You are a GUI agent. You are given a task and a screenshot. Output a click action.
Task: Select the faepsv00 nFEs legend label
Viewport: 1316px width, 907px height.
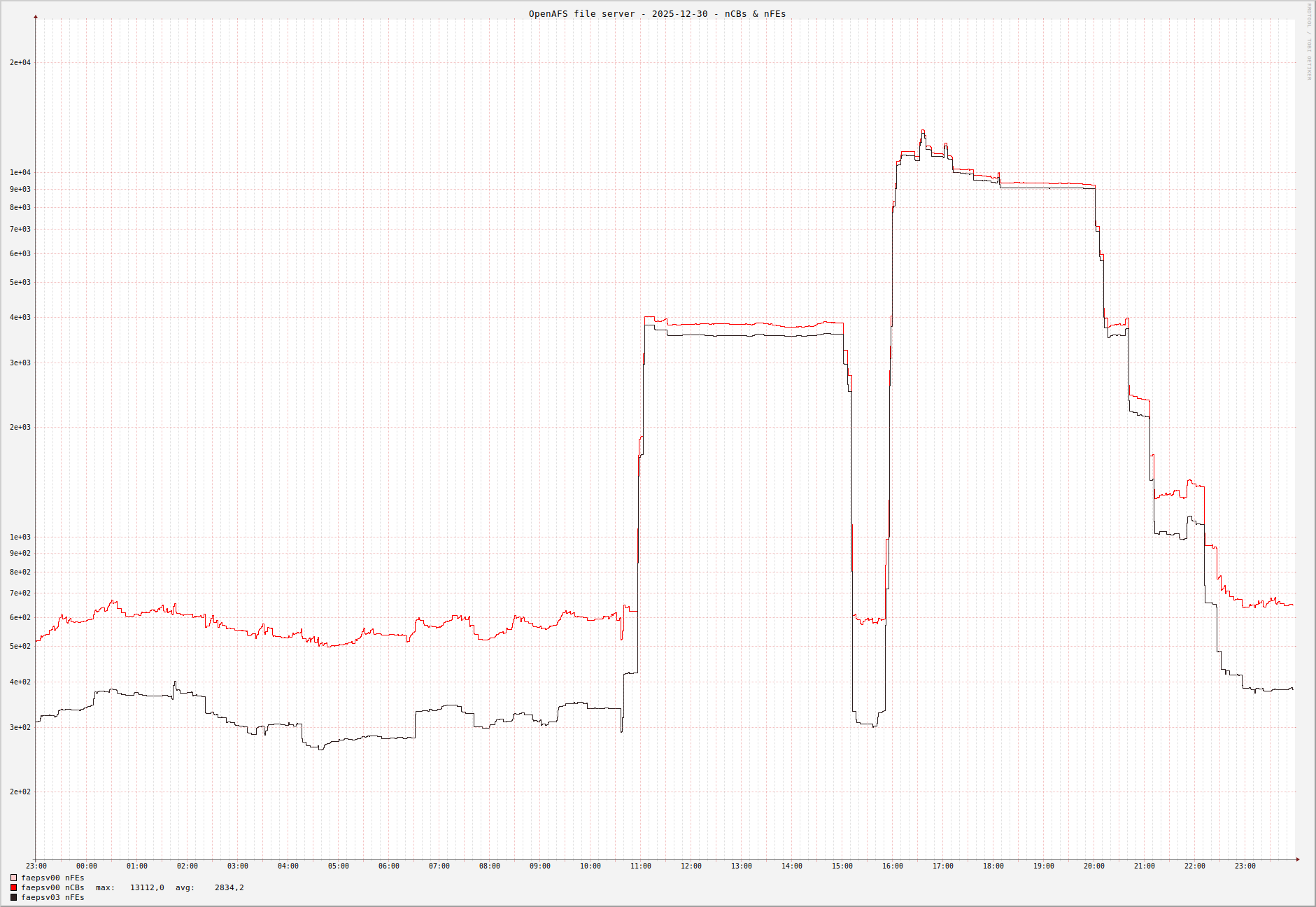(52, 878)
